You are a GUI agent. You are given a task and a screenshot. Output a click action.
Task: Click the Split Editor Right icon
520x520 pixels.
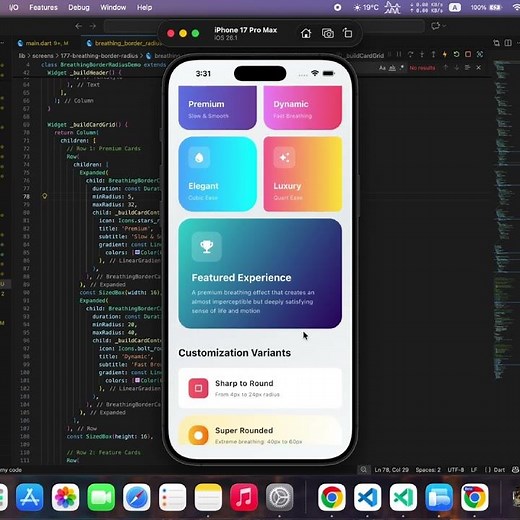[508, 43]
